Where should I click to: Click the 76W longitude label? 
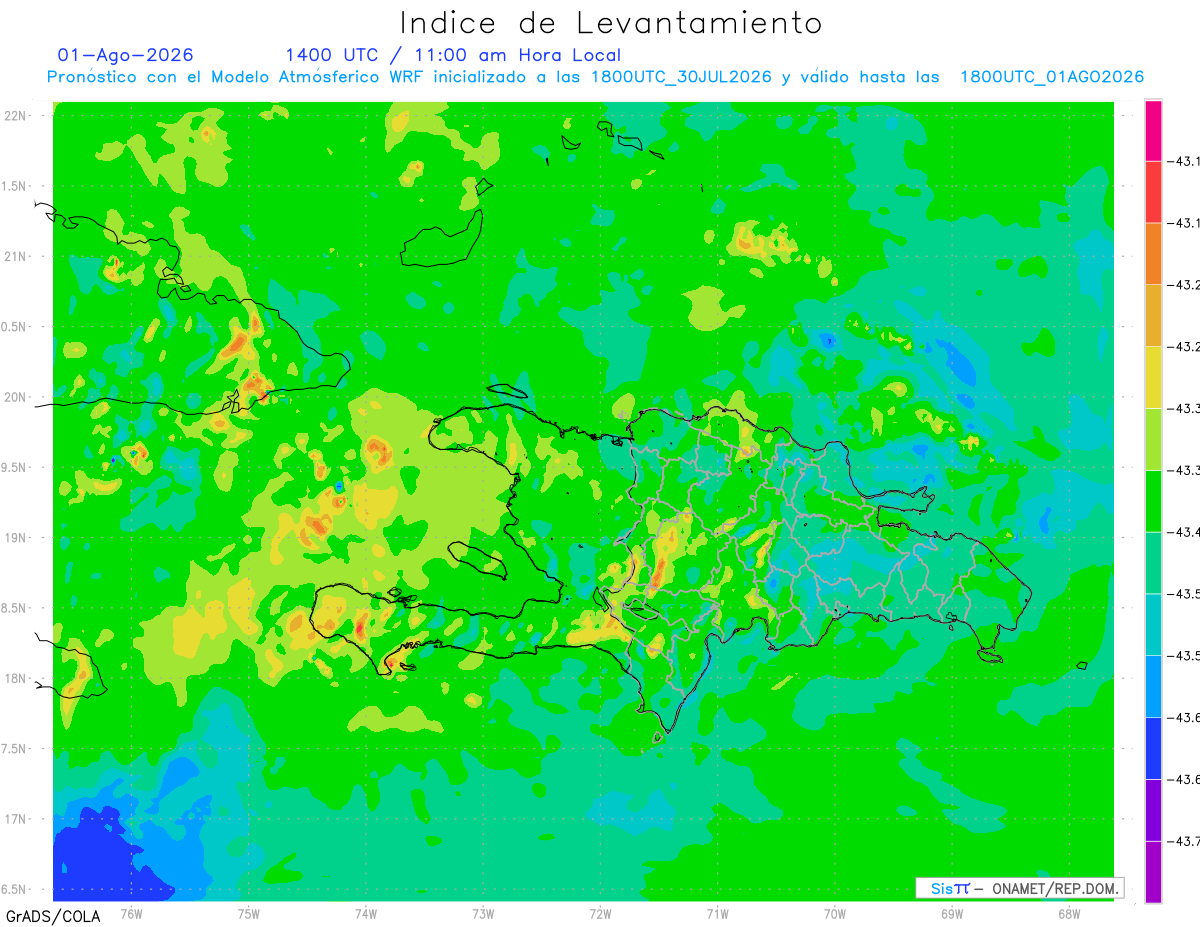131,913
